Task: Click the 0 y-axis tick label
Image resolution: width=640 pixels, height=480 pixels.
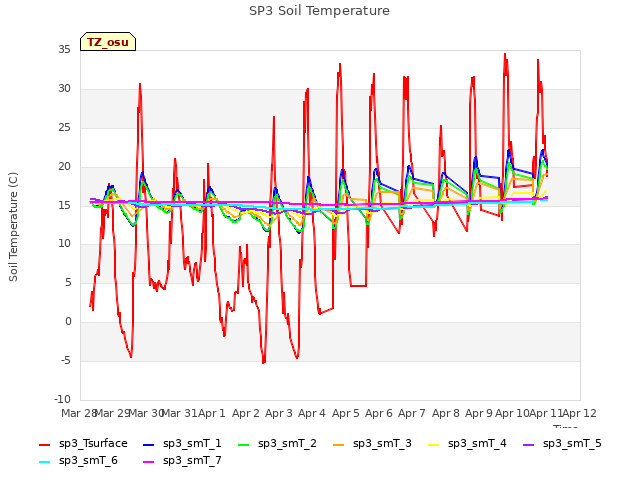Action: 68,322
